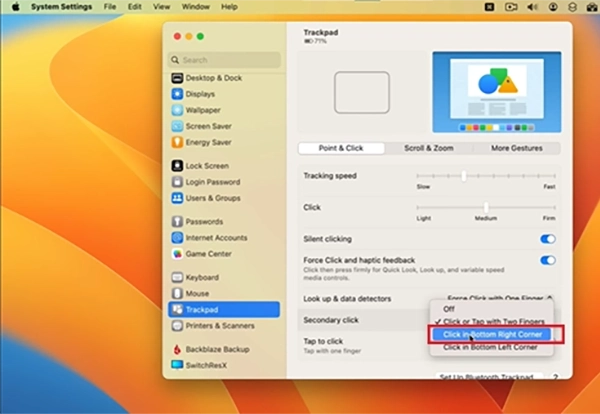This screenshot has height=414, width=600.
Task: Open the Window menu
Action: (196, 7)
